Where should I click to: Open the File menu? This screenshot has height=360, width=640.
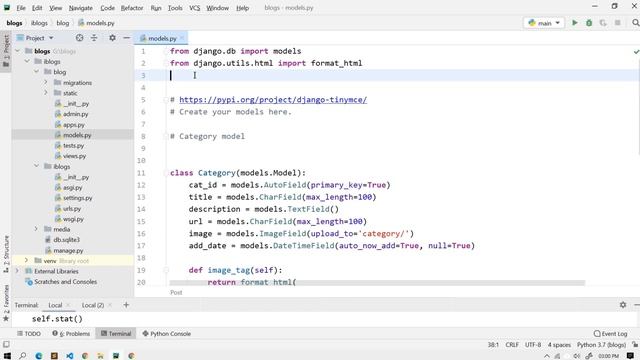(x=21, y=8)
